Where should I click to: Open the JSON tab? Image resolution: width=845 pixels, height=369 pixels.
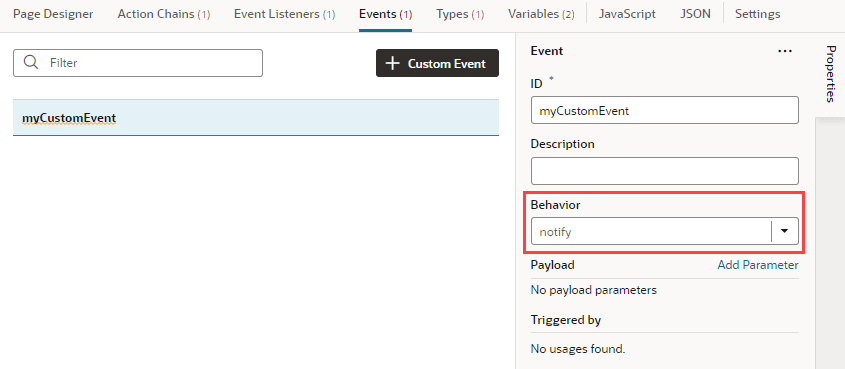pyautogui.click(x=695, y=14)
